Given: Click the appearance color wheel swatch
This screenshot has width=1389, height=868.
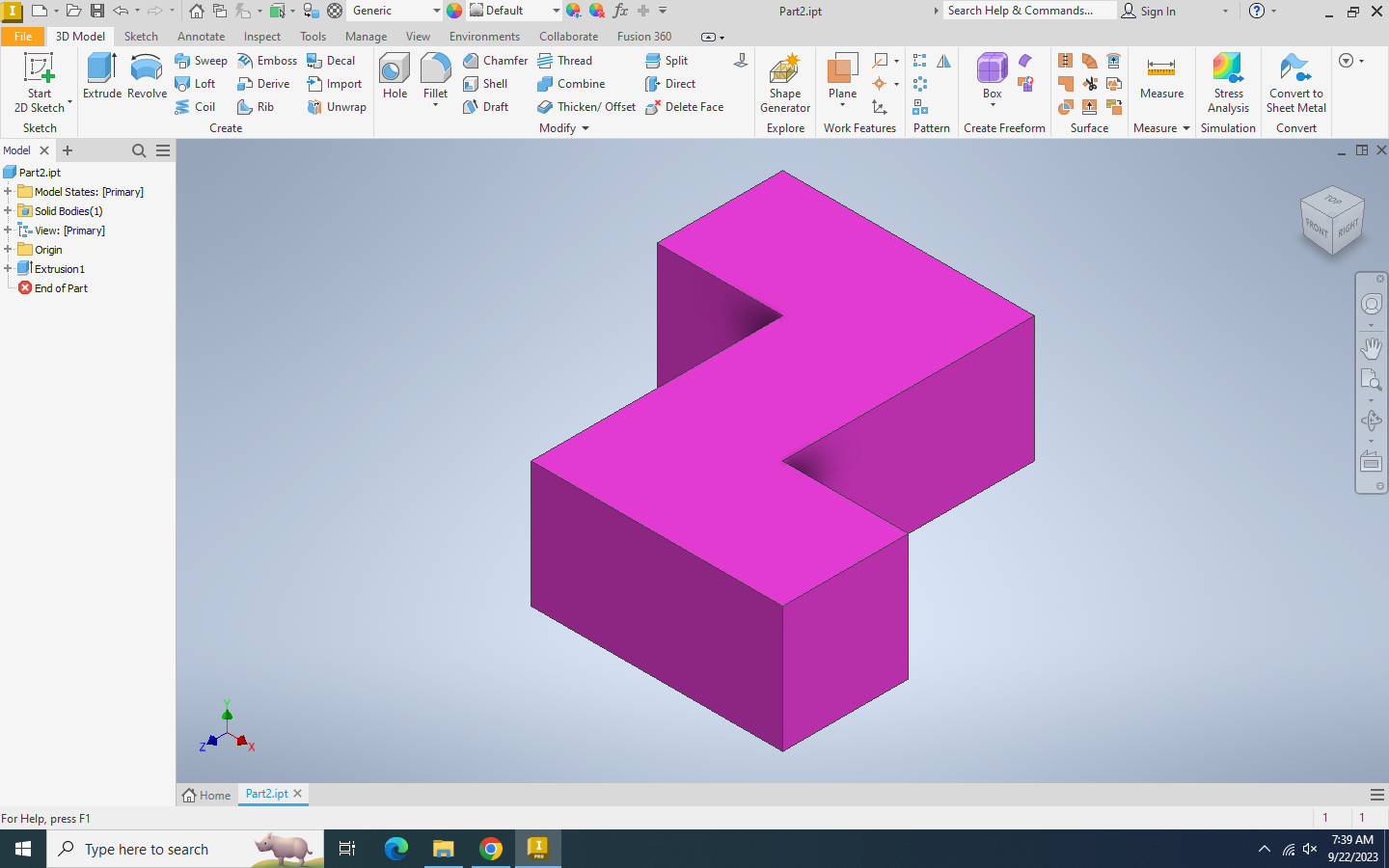Looking at the screenshot, I should [454, 11].
